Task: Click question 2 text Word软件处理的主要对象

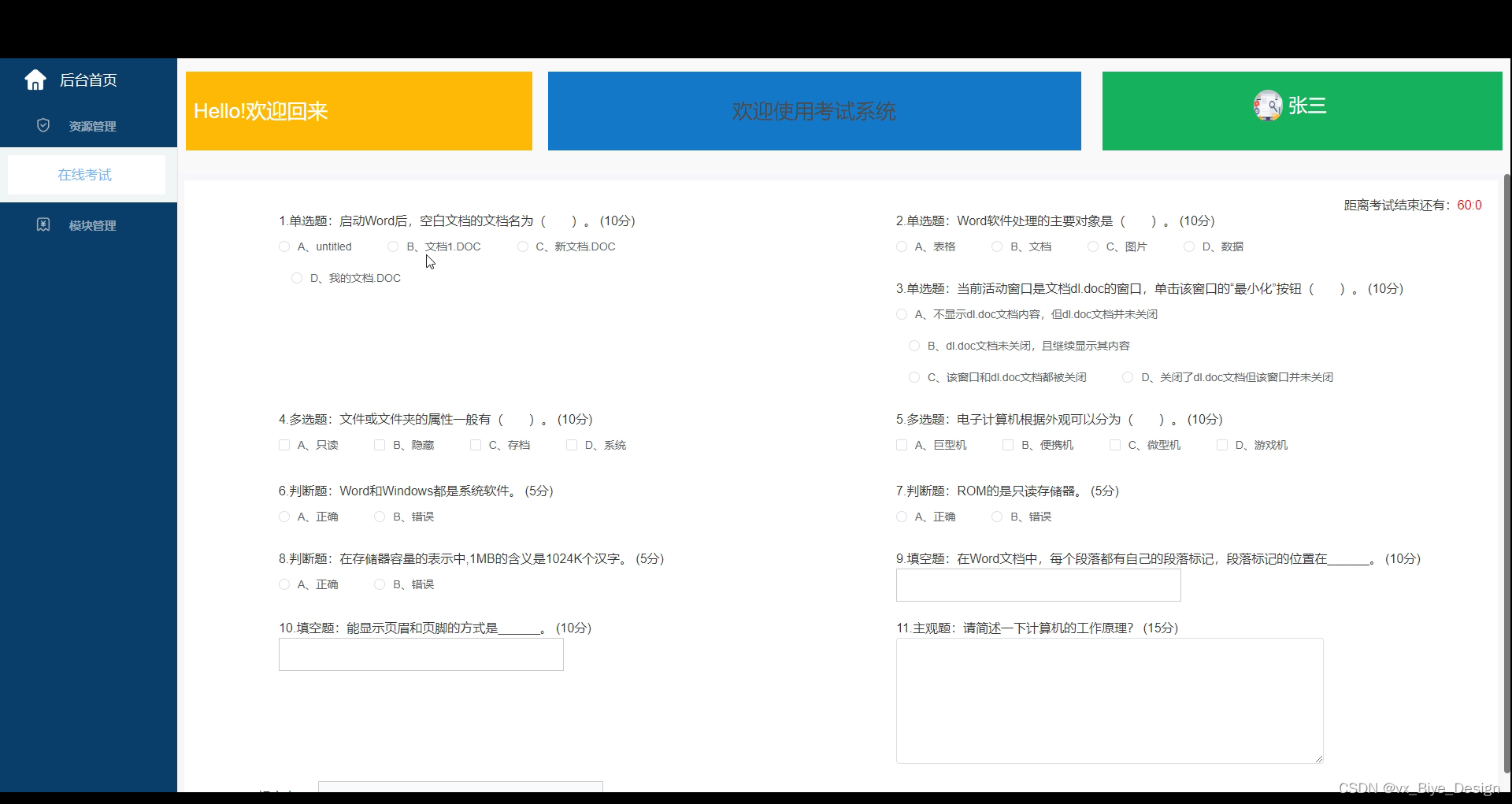Action: tap(1055, 221)
